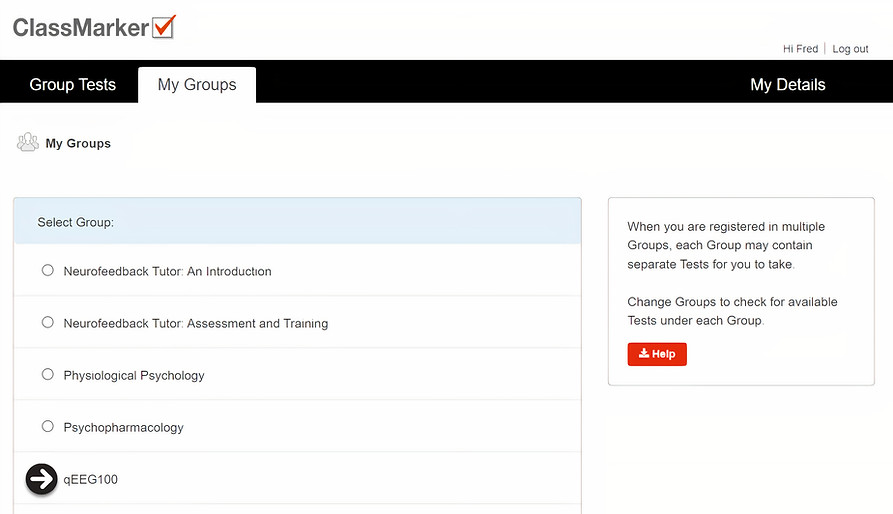893x514 pixels.
Task: Click the red Help button
Action: click(x=657, y=354)
